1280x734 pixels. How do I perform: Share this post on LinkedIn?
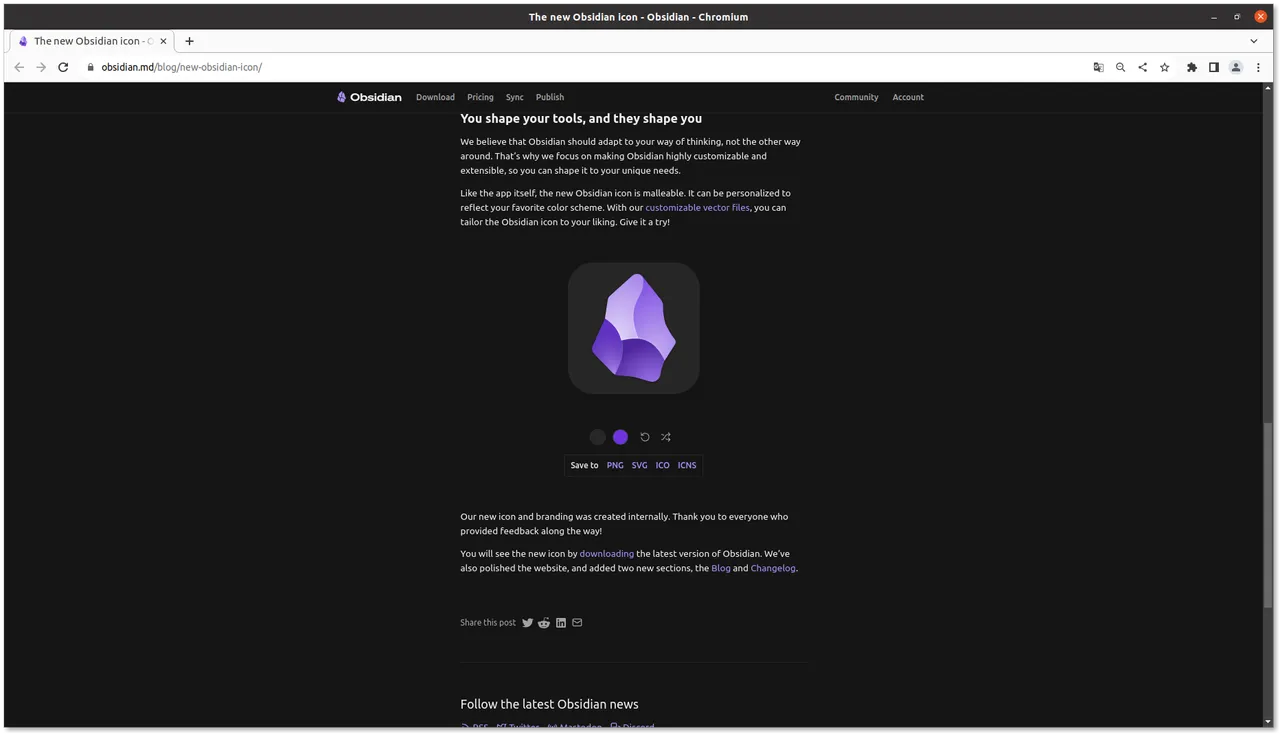(x=561, y=623)
